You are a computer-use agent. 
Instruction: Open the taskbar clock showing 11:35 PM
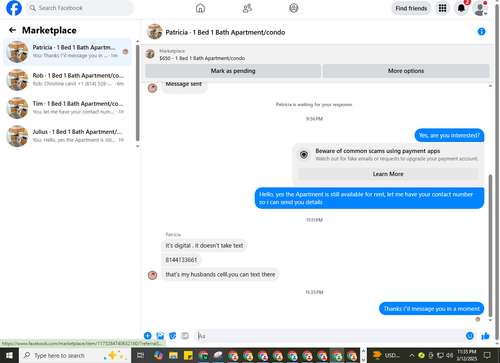(467, 355)
